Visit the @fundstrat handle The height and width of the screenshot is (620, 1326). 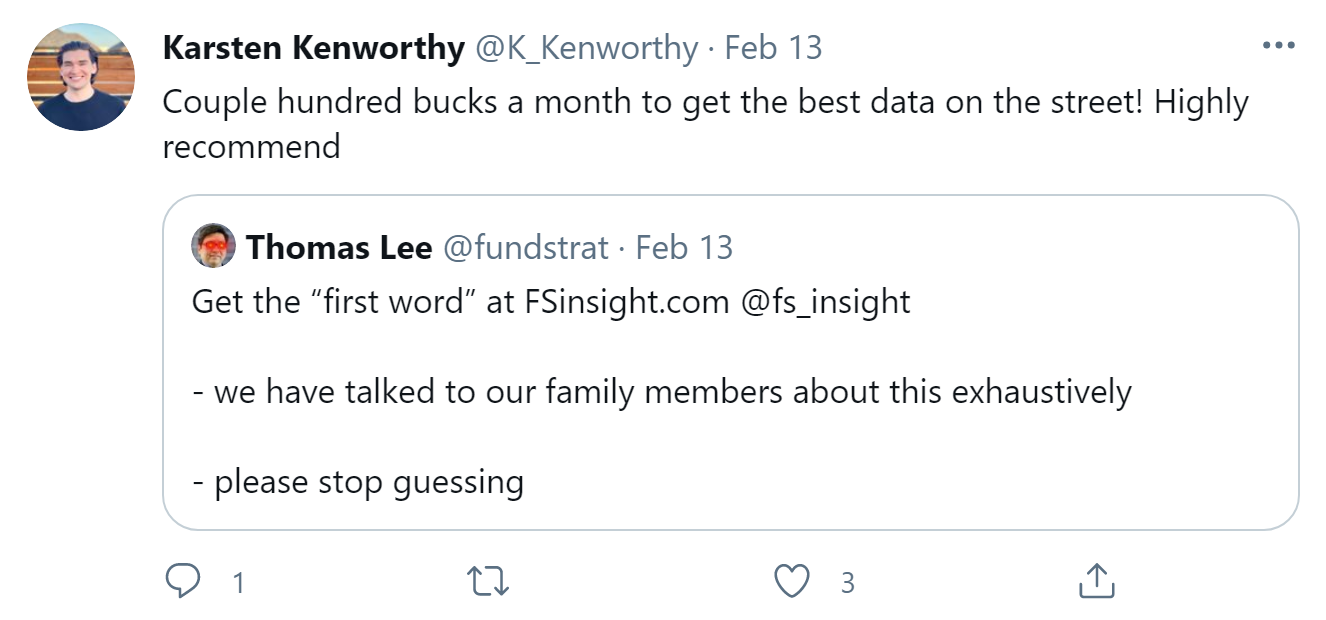[525, 247]
